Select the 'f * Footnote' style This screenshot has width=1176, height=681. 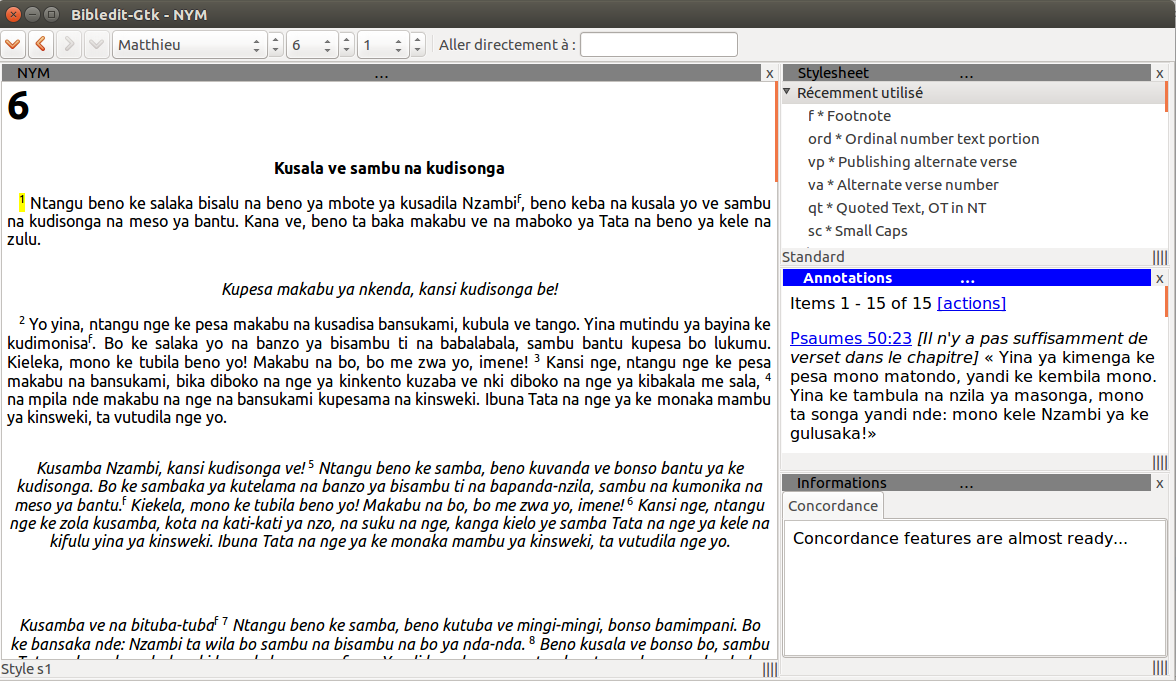pyautogui.click(x=849, y=116)
